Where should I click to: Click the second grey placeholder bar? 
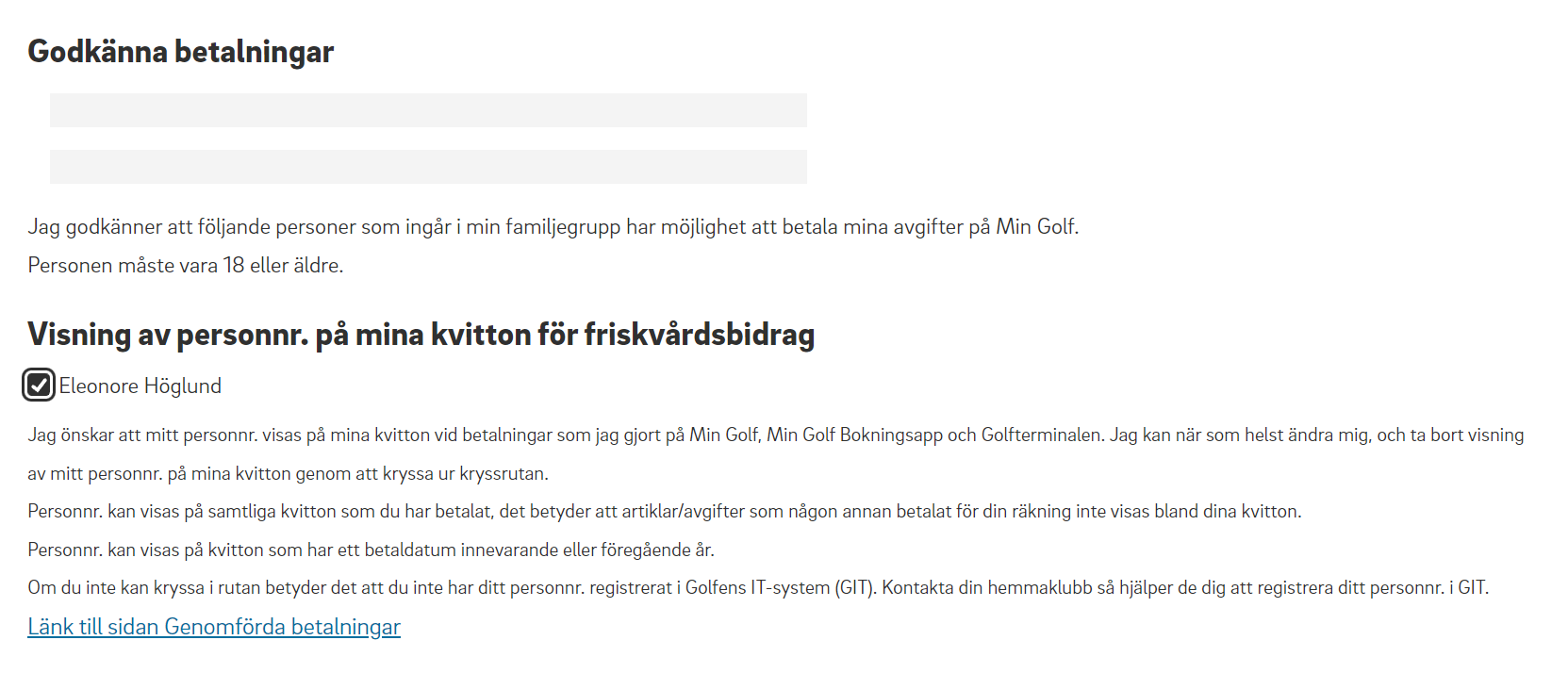(428, 167)
